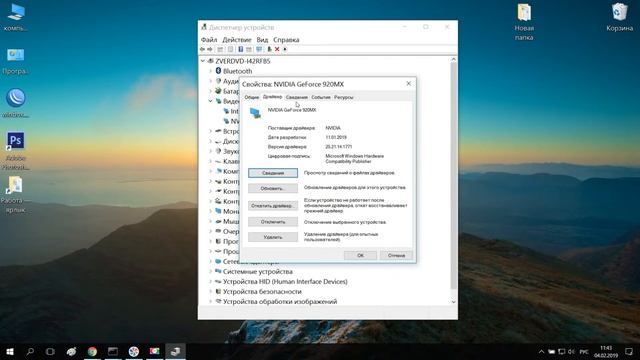
Task: Click the scrollbar down arrow in Device Manager
Action: click(x=453, y=302)
